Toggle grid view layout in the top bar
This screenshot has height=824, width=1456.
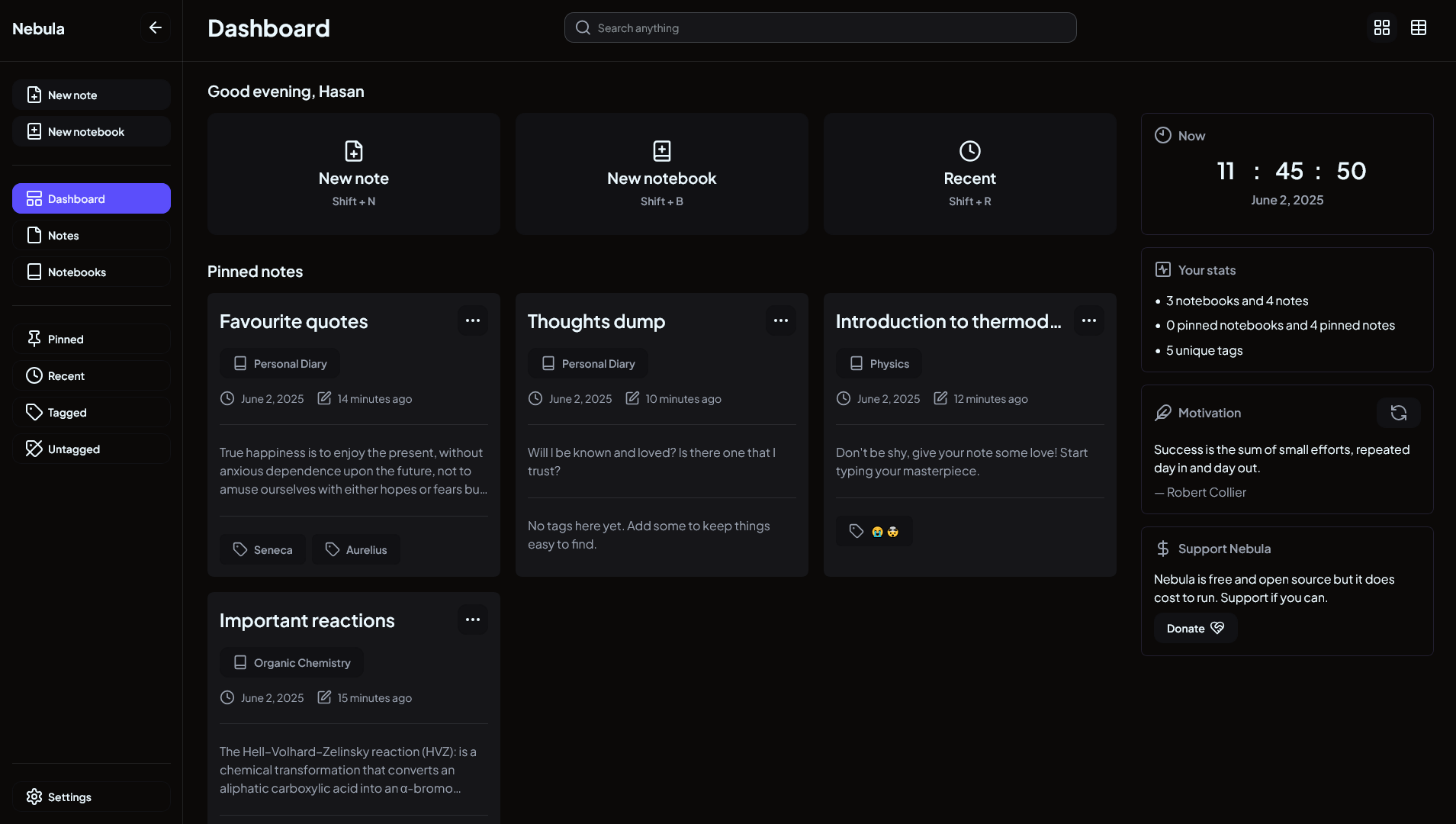pos(1380,27)
